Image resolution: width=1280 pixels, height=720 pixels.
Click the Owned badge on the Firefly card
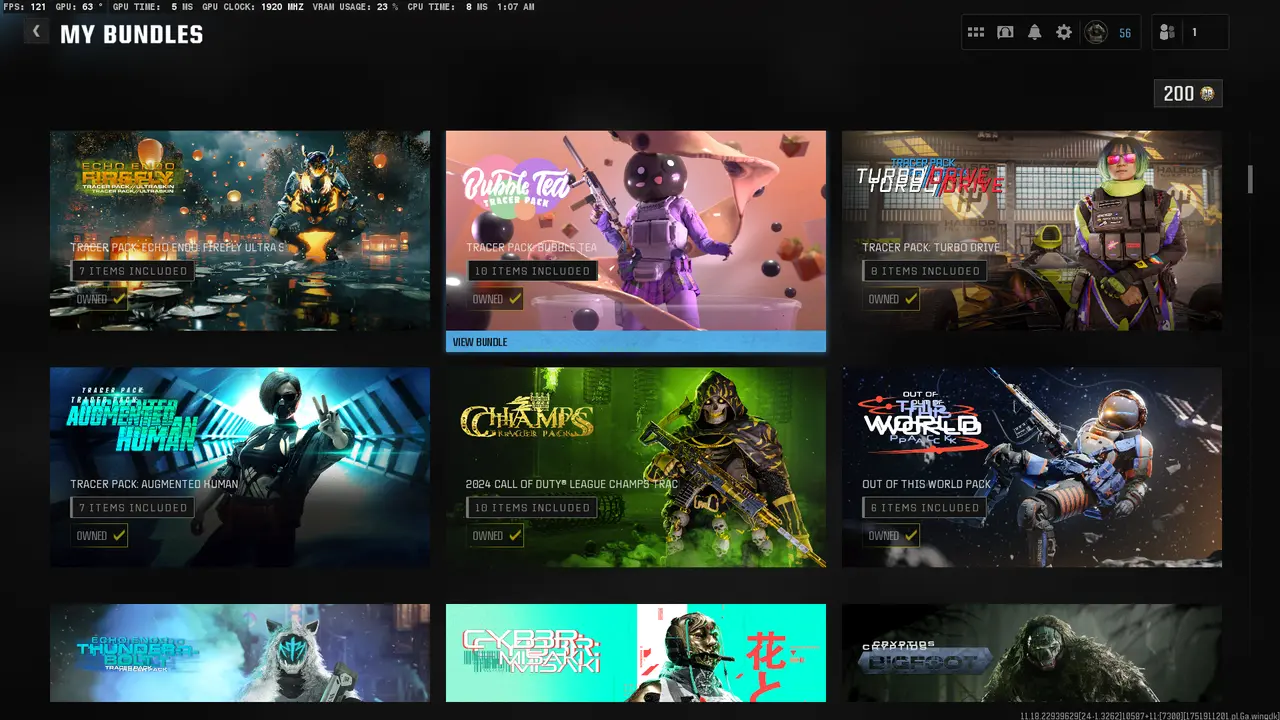[x=100, y=299]
